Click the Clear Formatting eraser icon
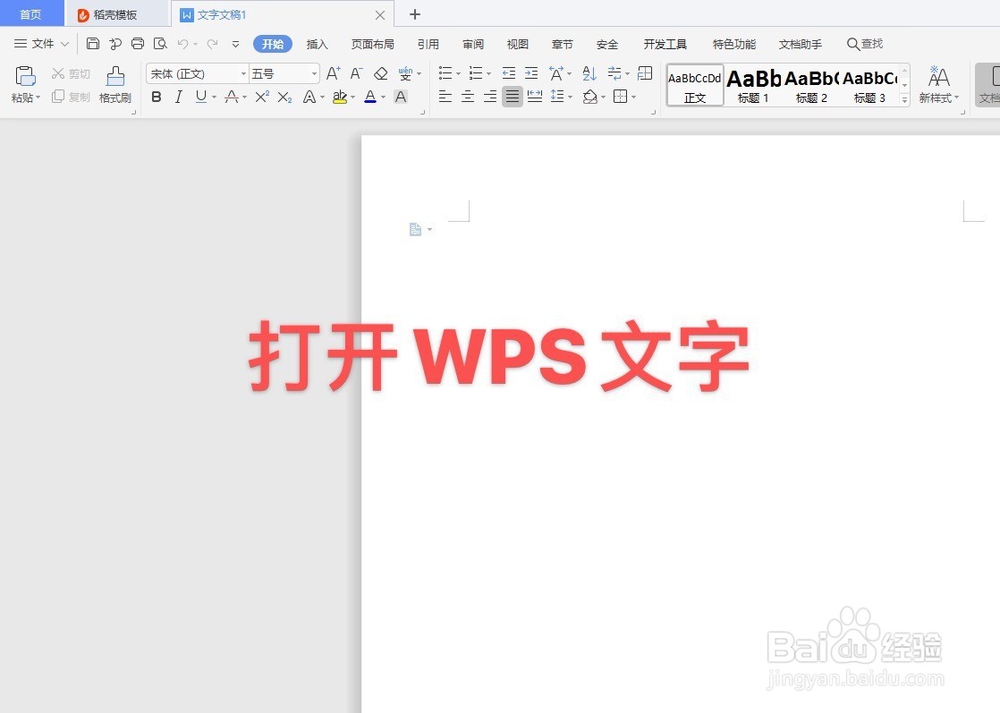This screenshot has width=1000, height=713. [x=381, y=73]
